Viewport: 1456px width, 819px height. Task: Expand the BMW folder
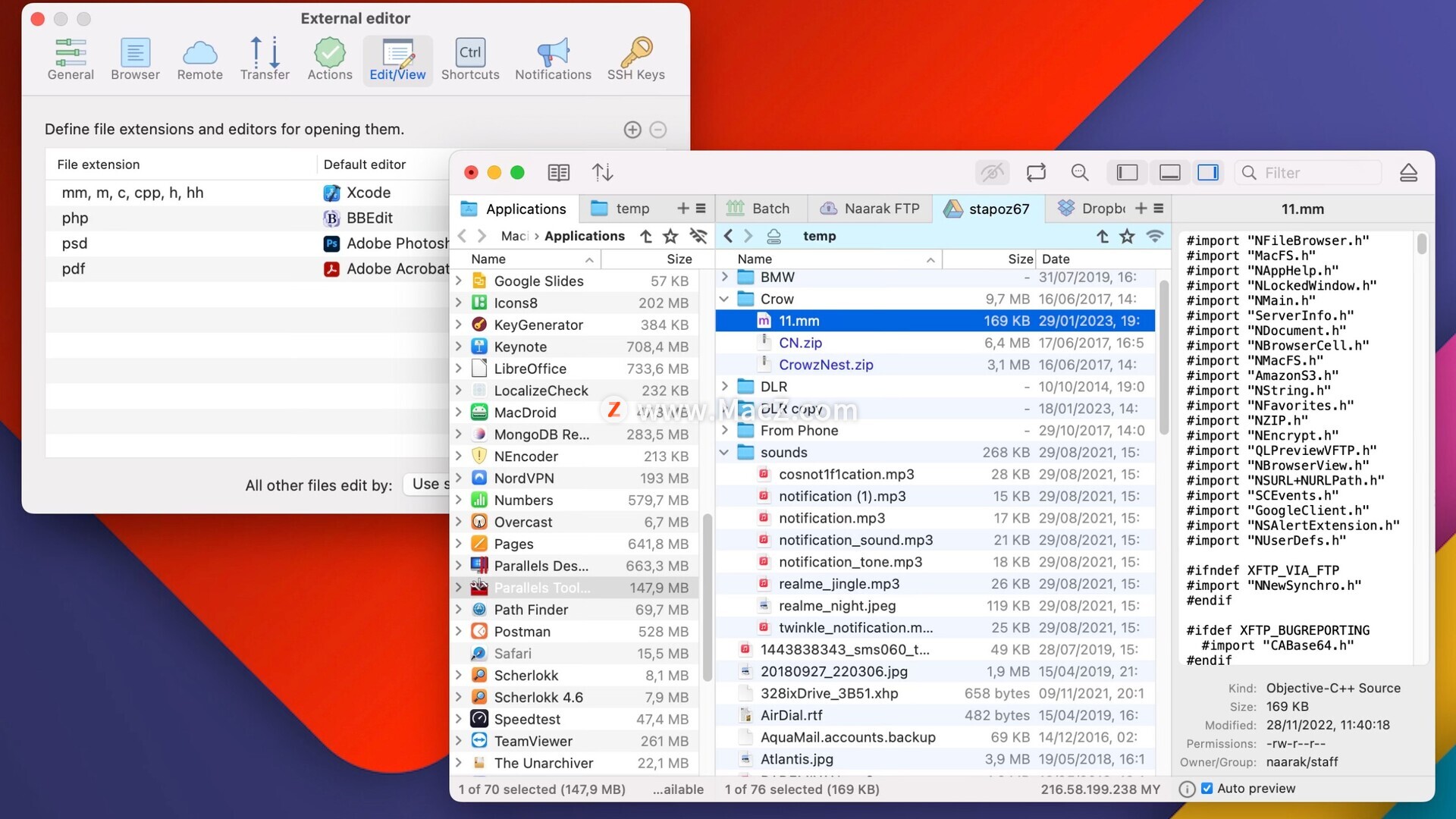coord(724,278)
